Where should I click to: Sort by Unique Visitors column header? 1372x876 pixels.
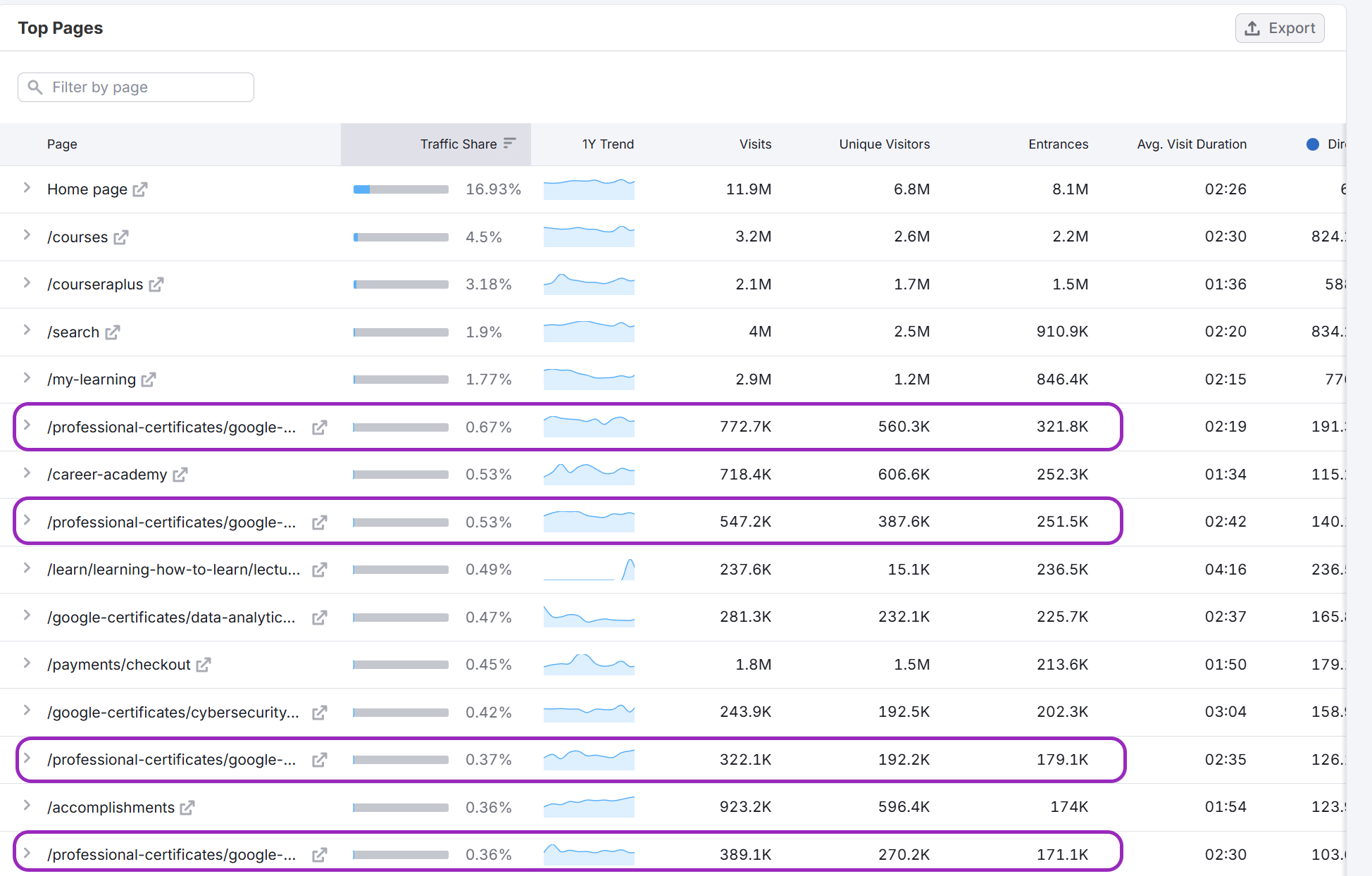884,144
